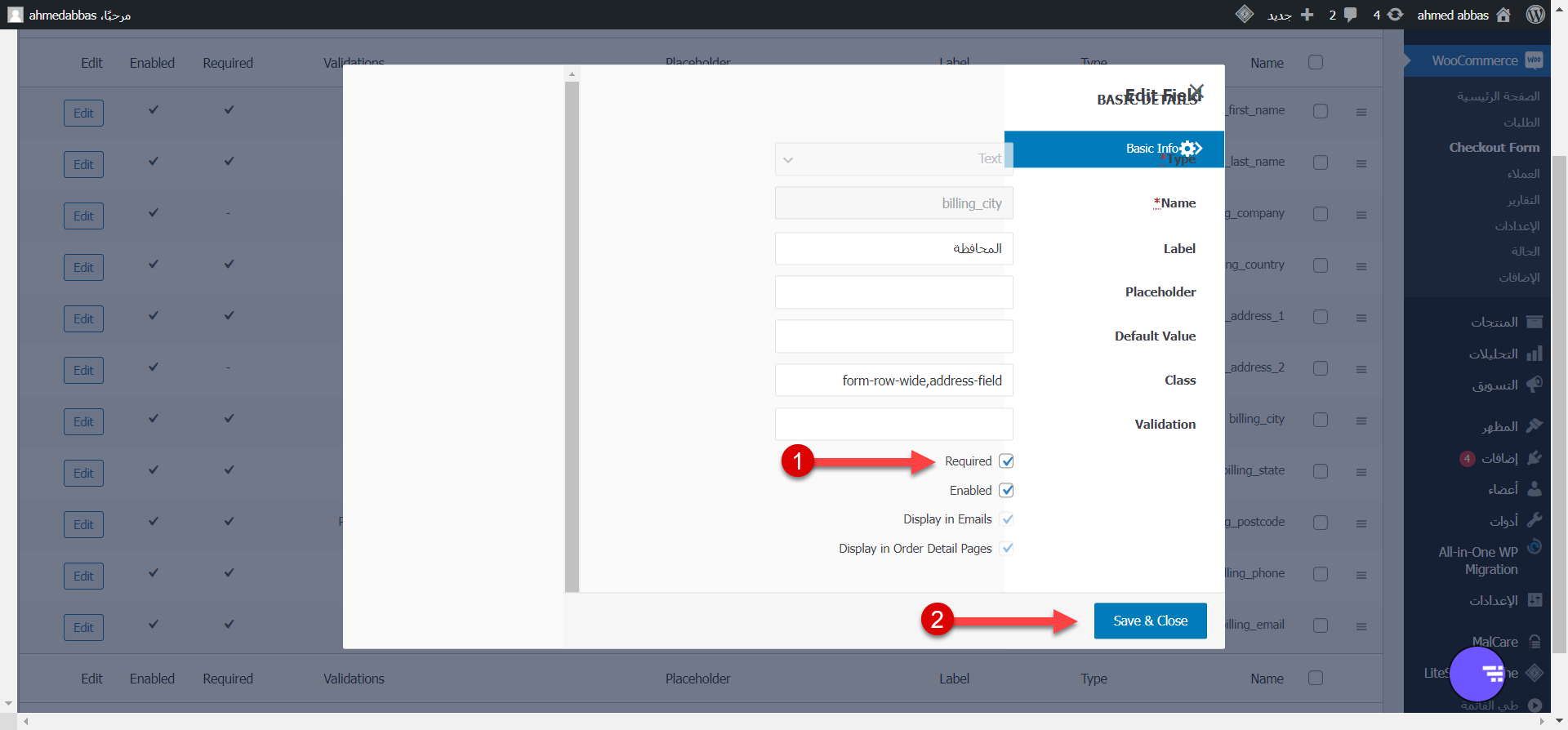
Task: Click the Save & Close button
Action: [1150, 621]
